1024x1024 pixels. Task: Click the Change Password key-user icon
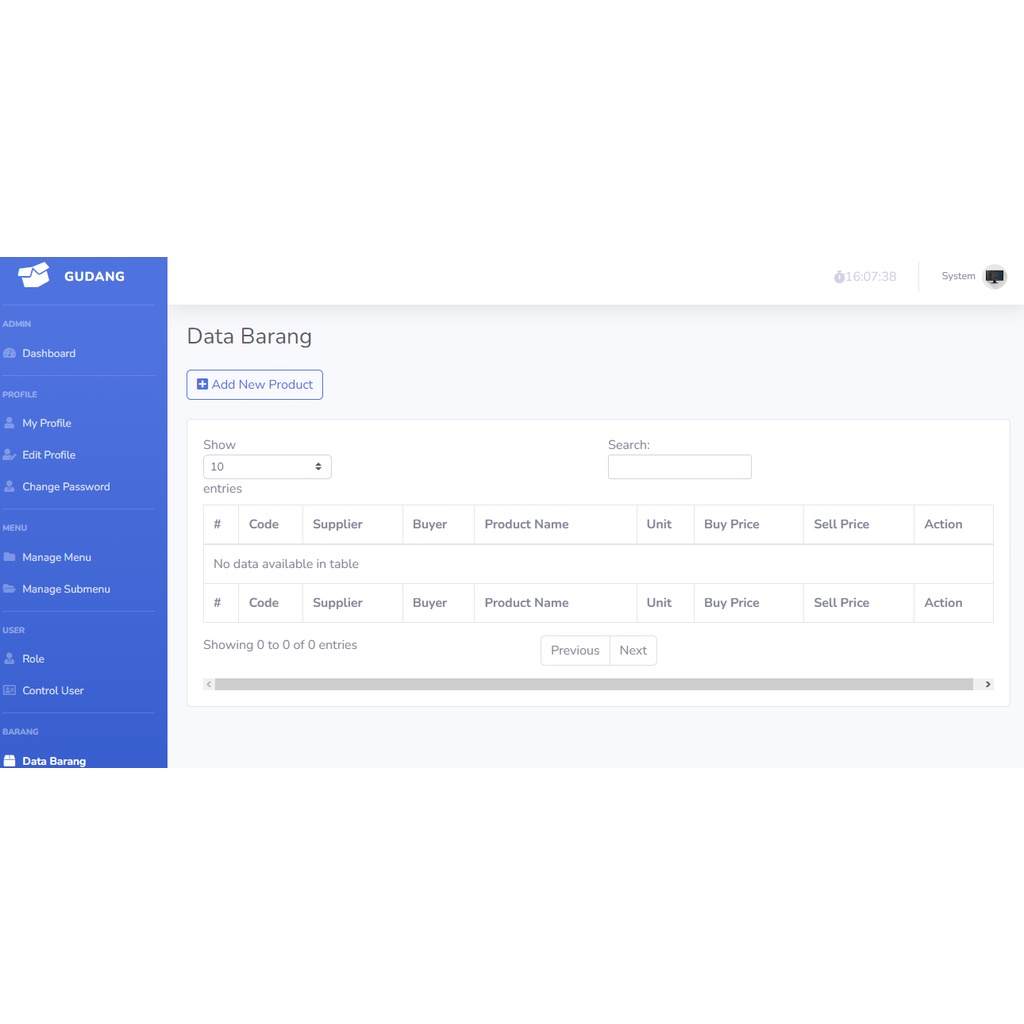[9, 487]
